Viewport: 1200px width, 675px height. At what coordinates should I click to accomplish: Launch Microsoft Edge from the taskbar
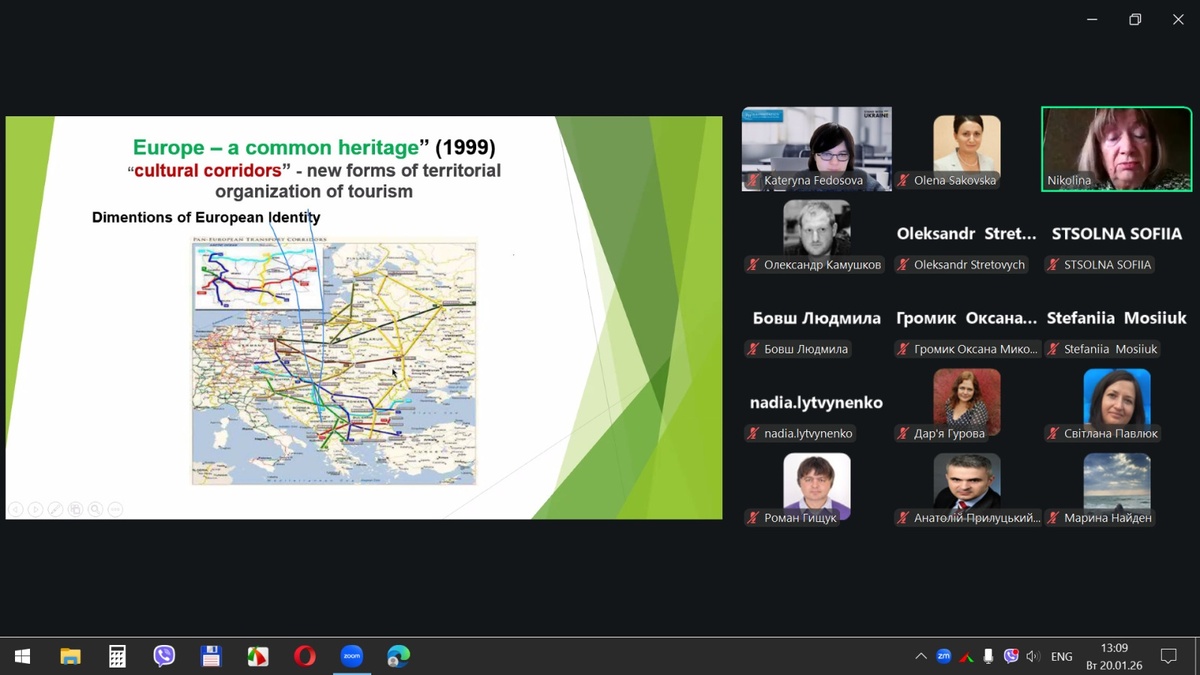[x=398, y=656]
